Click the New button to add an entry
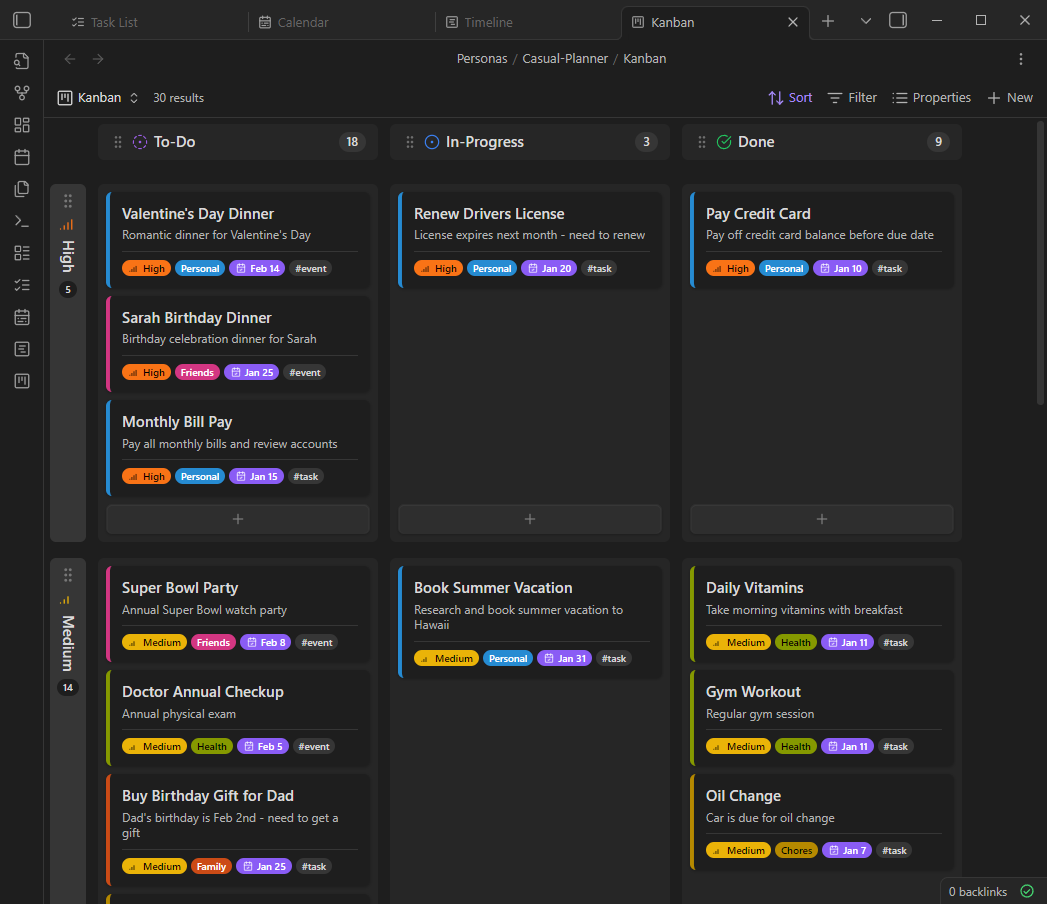1047x904 pixels. point(1010,97)
